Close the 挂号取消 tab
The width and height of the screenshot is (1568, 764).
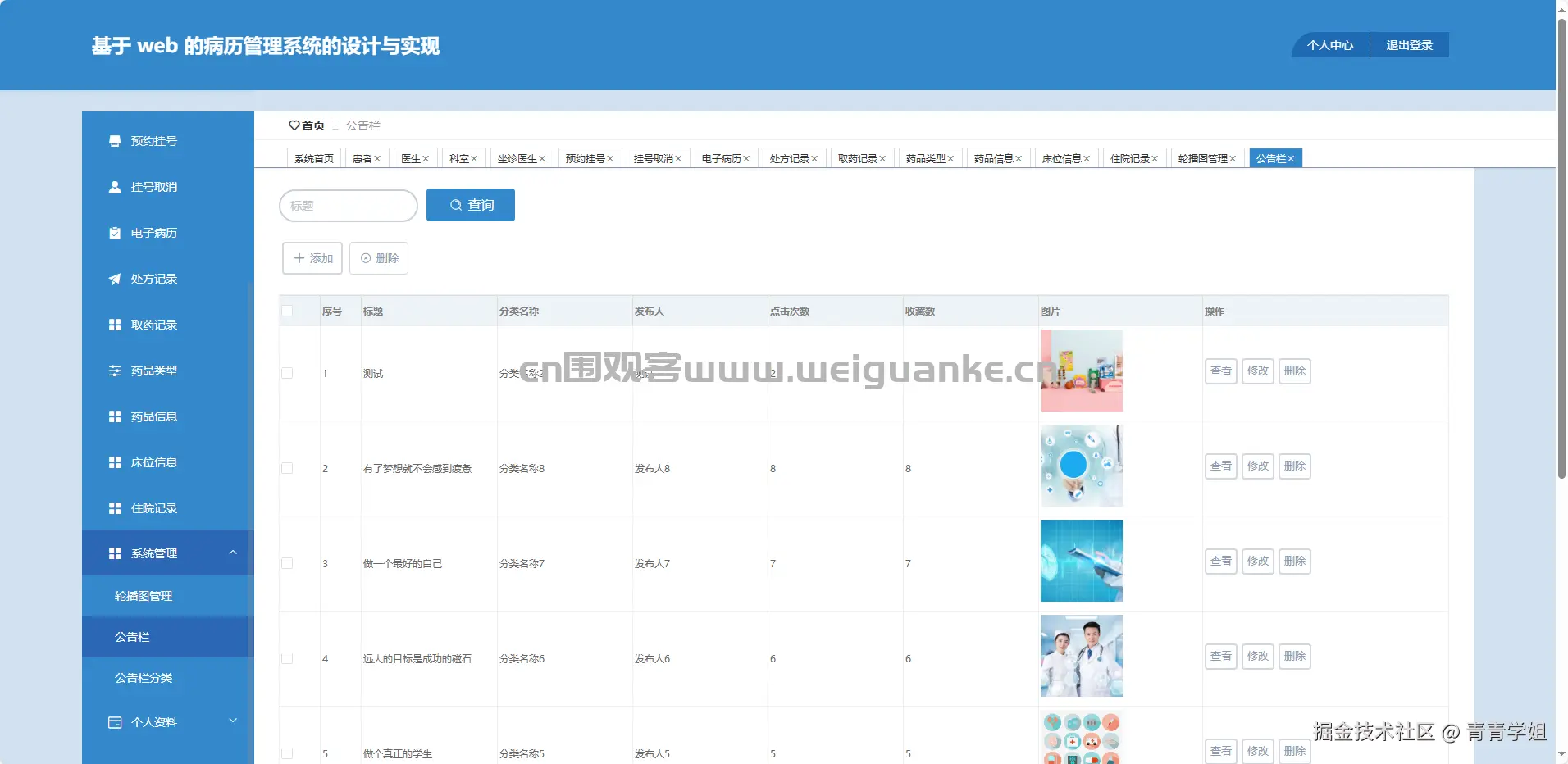(678, 159)
